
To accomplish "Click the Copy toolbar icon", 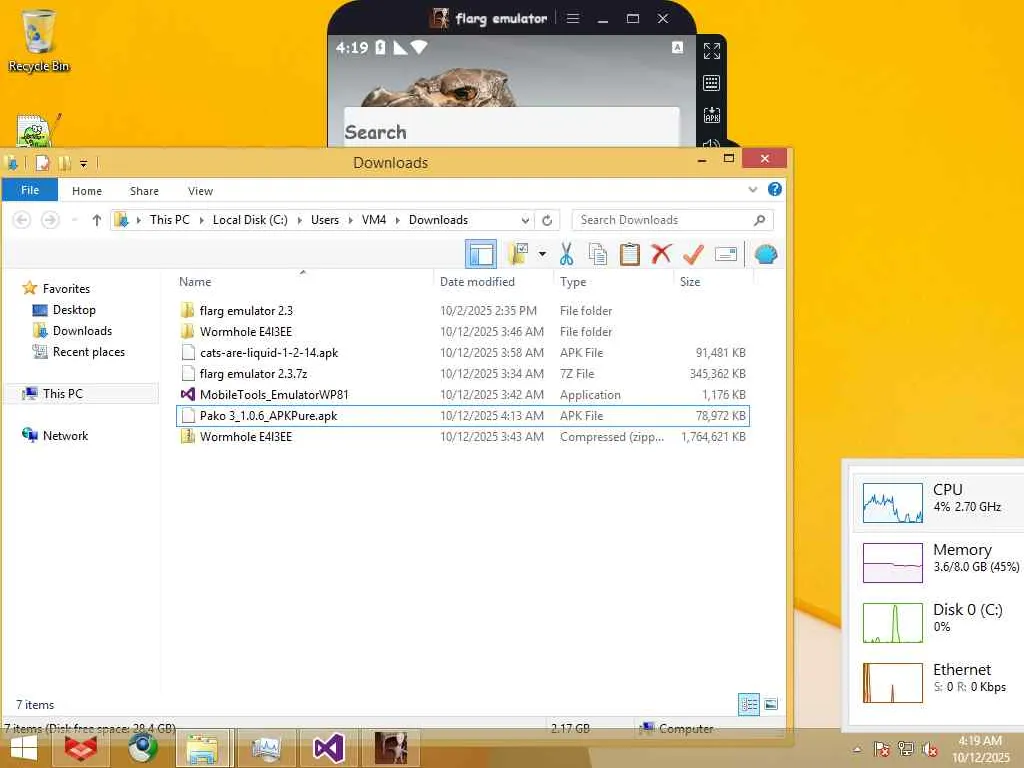I will click(x=598, y=254).
